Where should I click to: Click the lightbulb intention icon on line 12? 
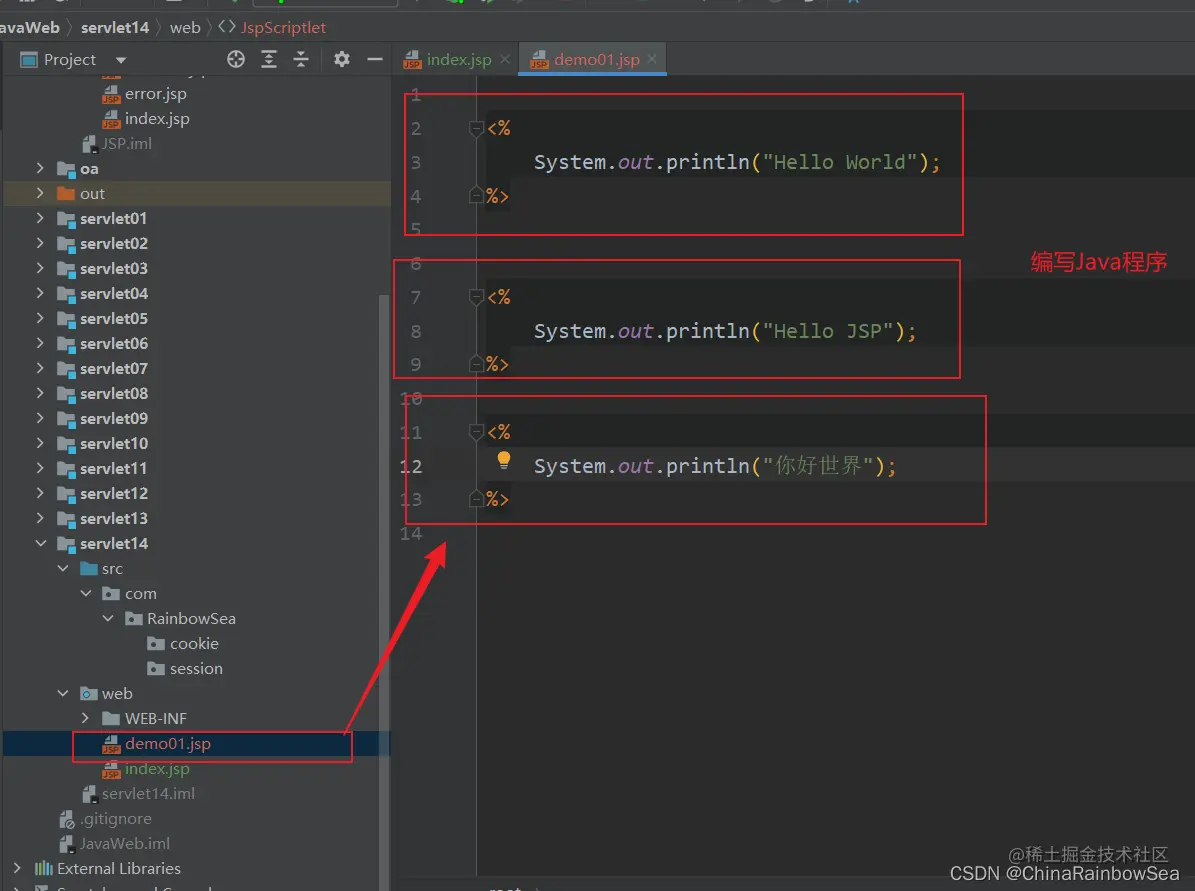tap(504, 460)
